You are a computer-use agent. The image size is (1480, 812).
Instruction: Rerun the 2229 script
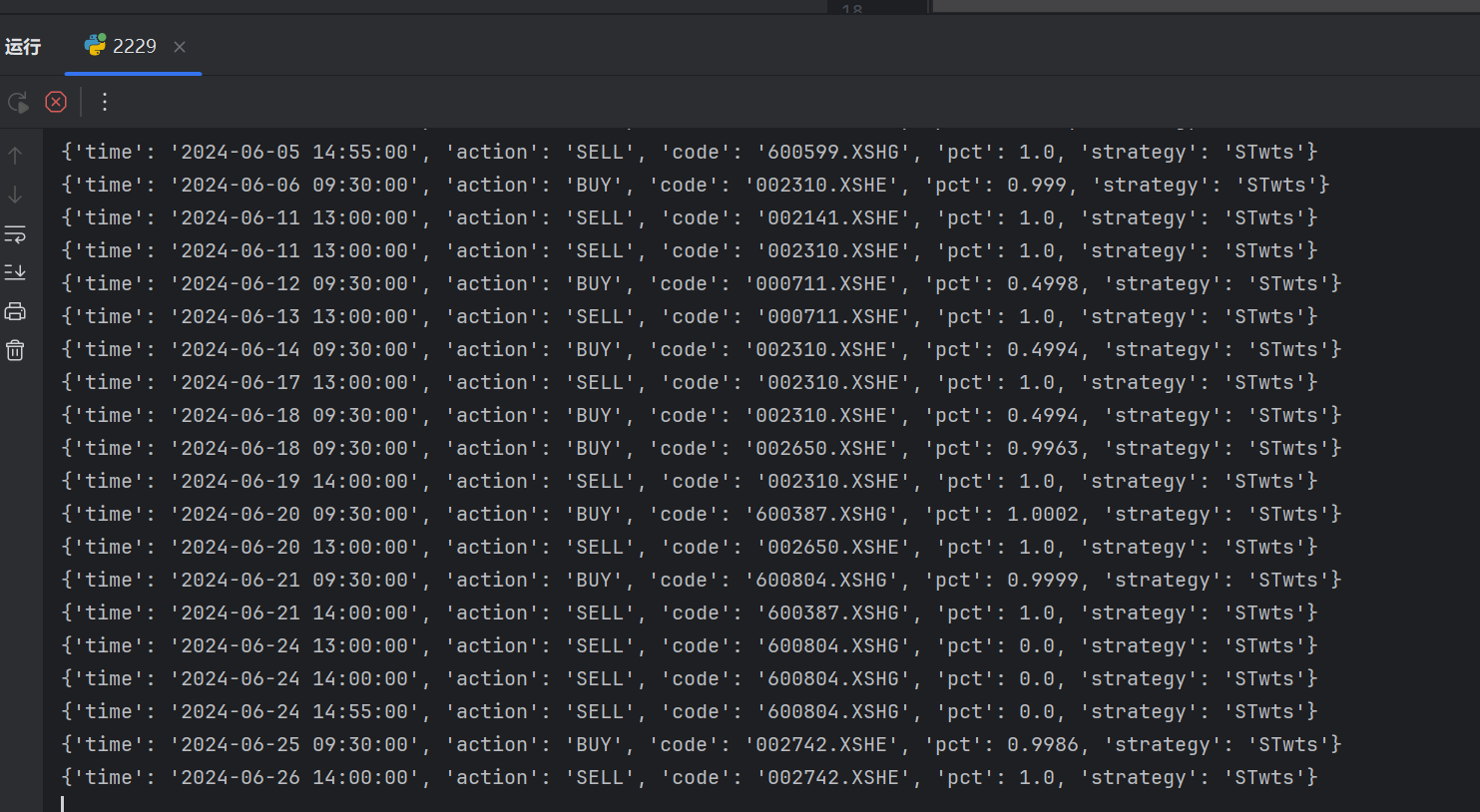(x=18, y=102)
